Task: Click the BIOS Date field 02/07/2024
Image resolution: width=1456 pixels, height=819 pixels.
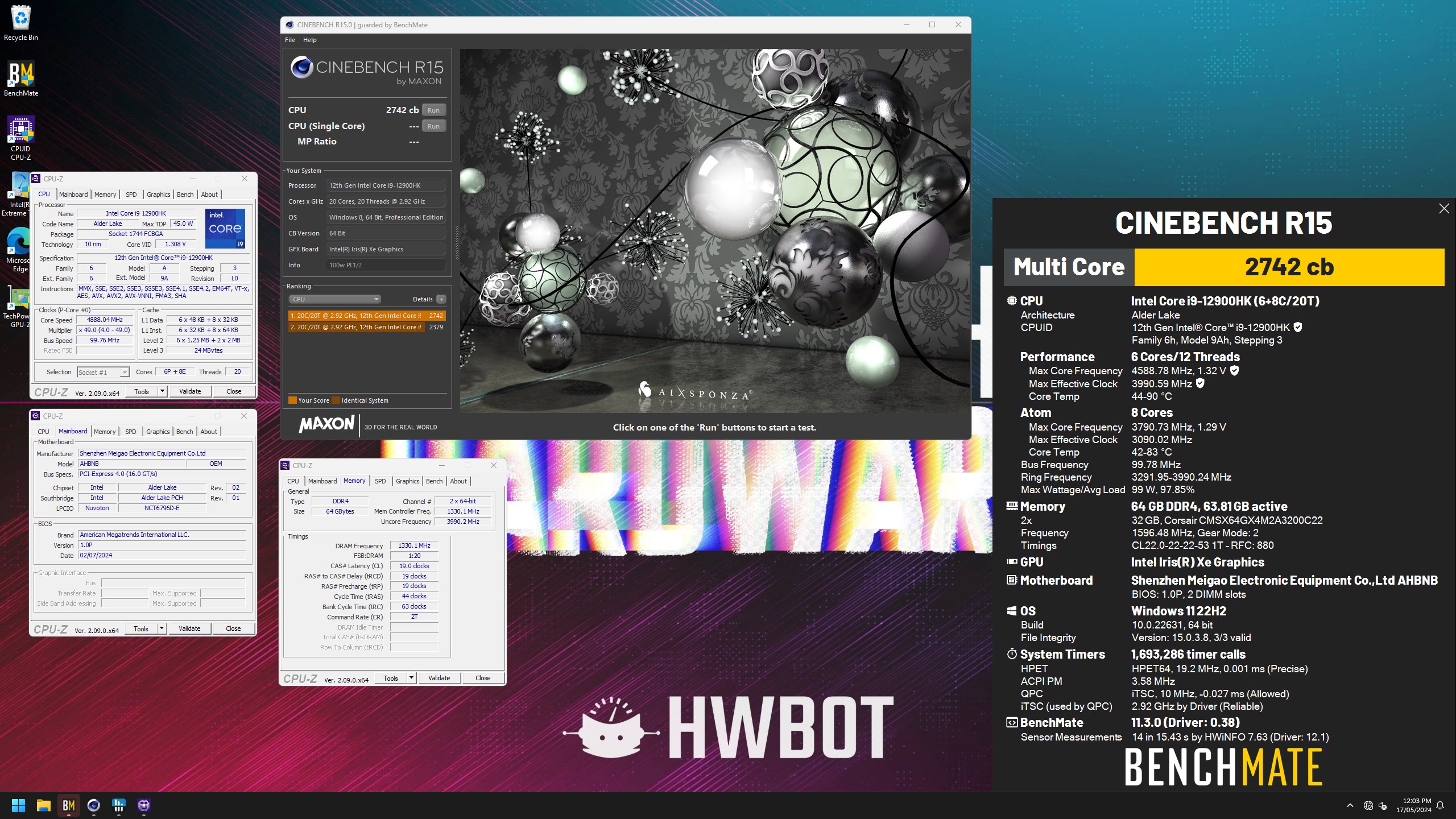Action: point(162,555)
